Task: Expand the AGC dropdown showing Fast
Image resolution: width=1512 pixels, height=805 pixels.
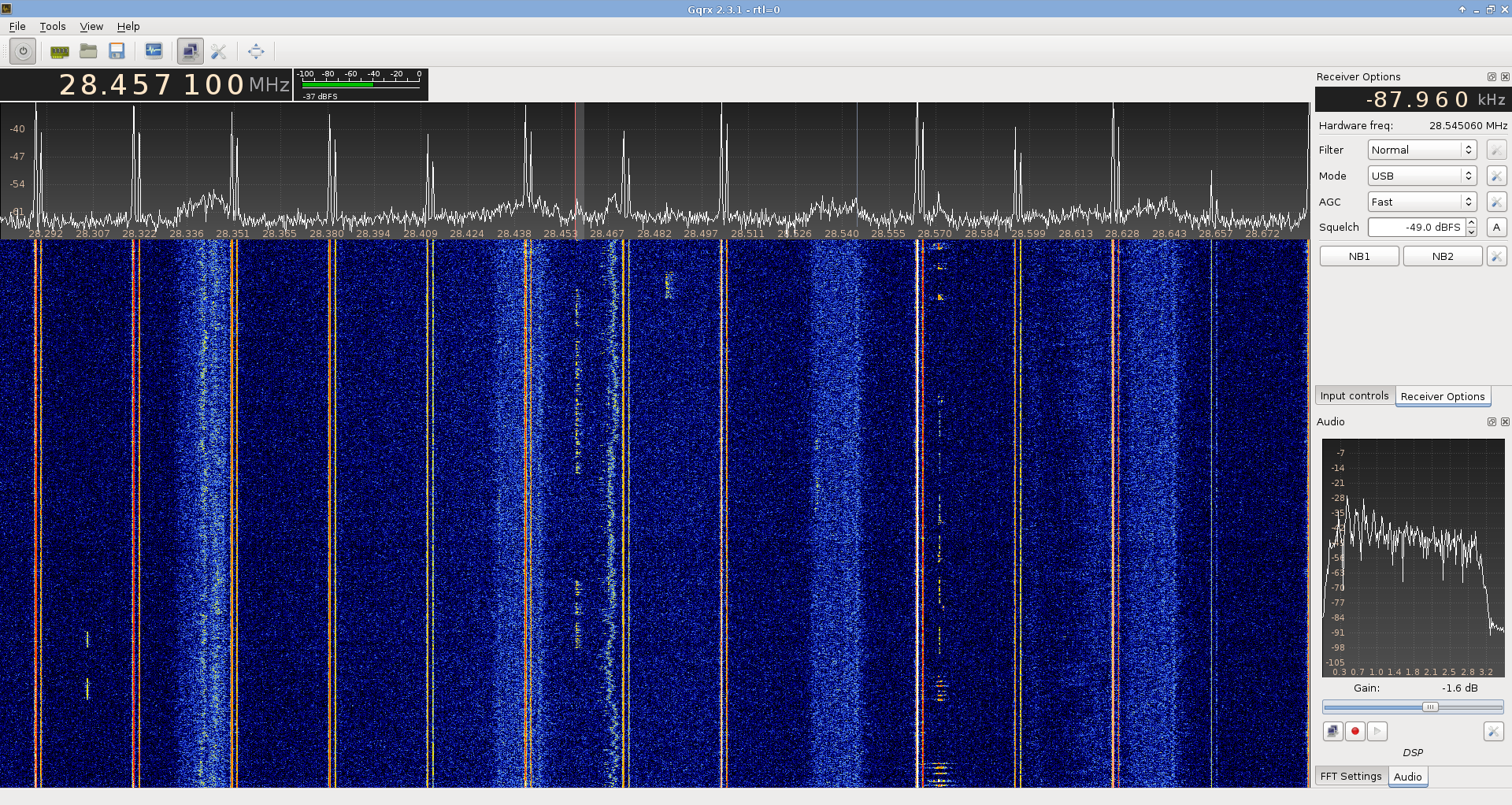Action: coord(1421,202)
